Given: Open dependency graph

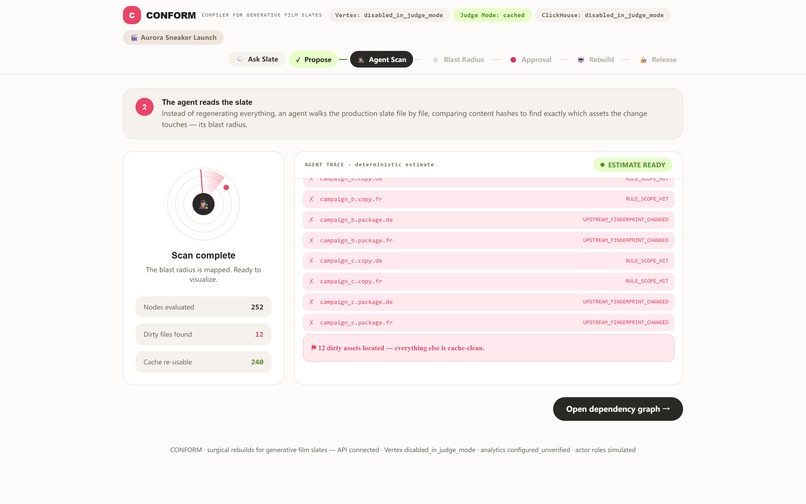Looking at the screenshot, I should 618,409.
